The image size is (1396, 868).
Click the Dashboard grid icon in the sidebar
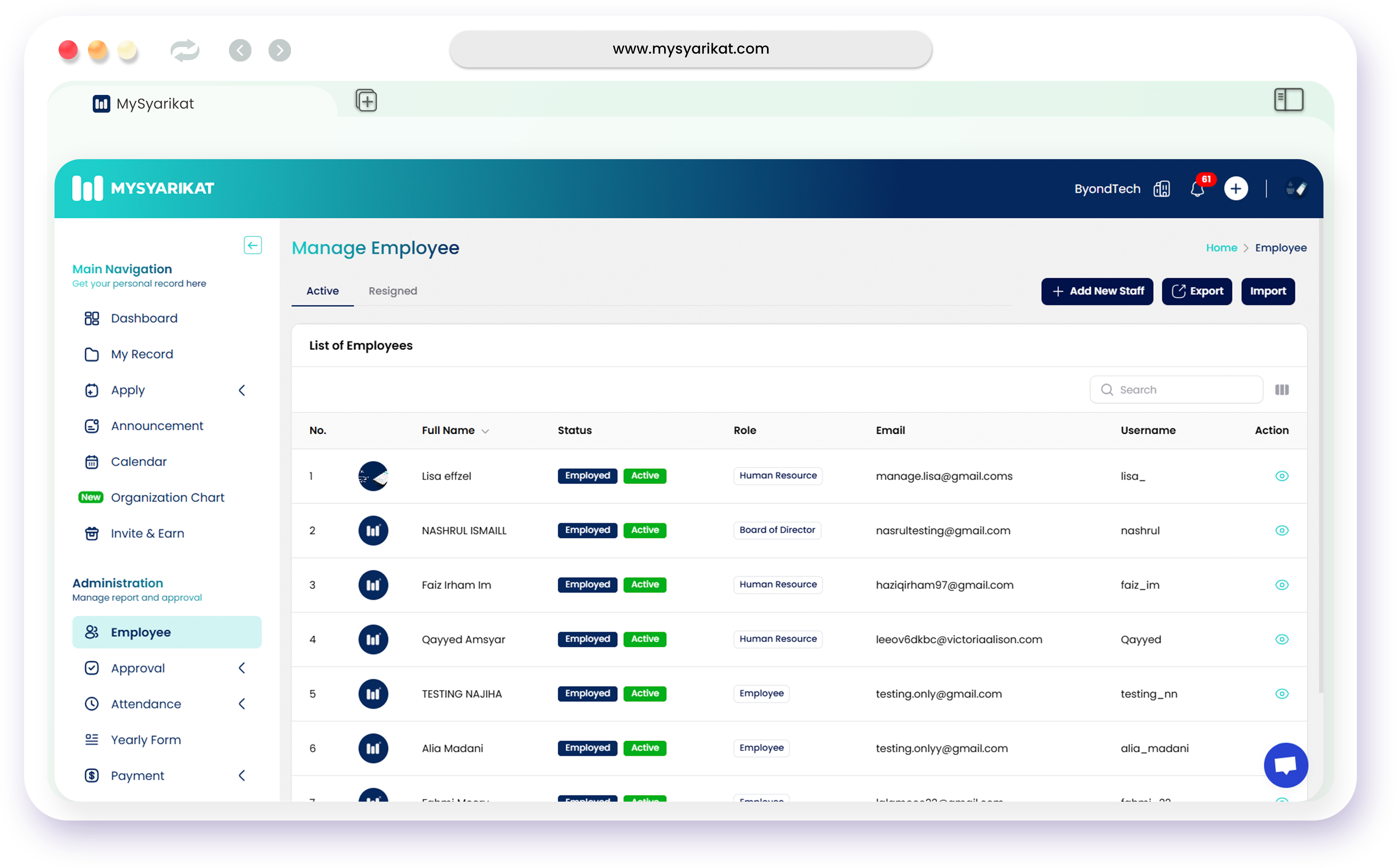tap(92, 319)
